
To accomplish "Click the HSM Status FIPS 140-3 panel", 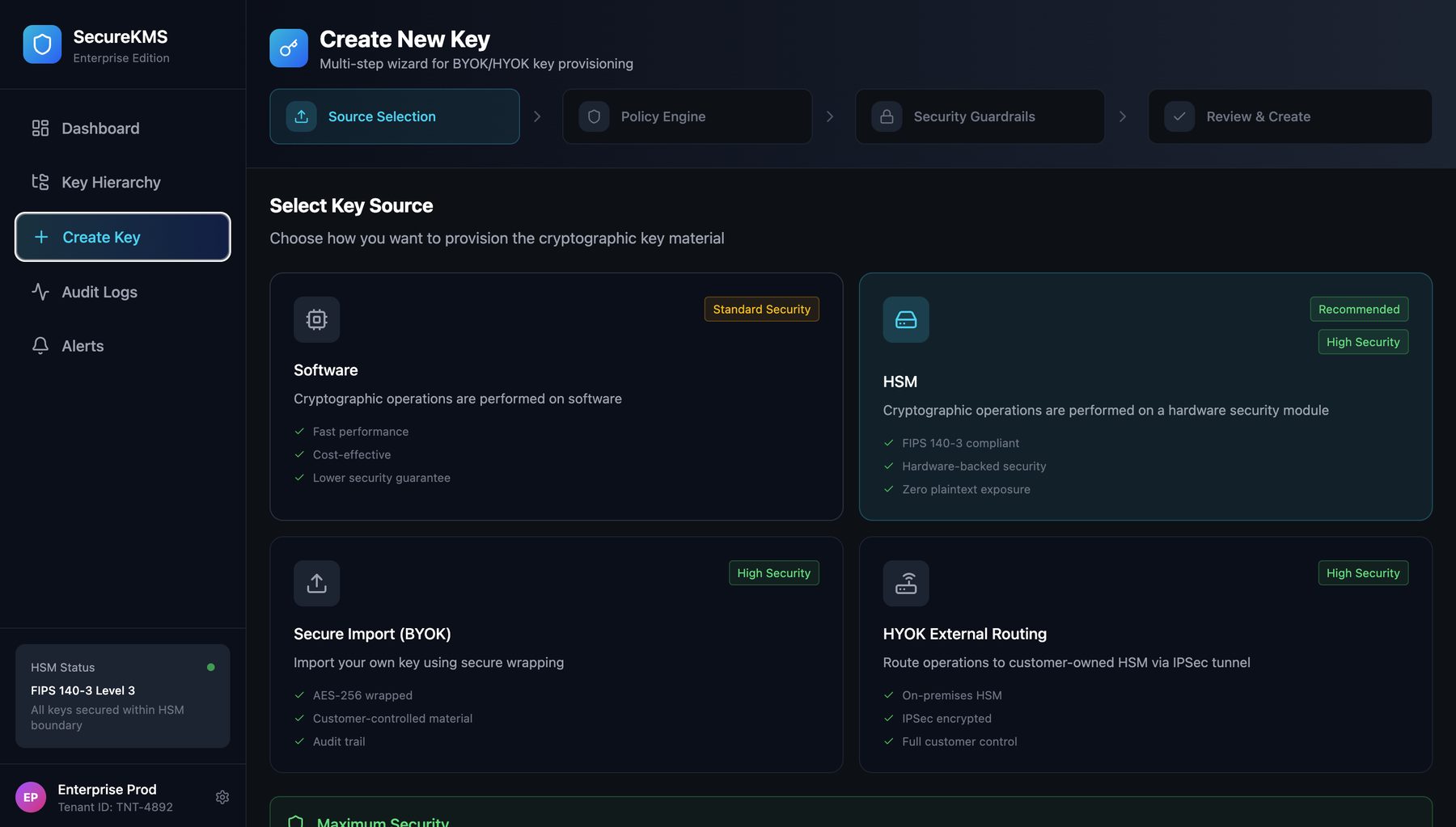I will point(123,696).
